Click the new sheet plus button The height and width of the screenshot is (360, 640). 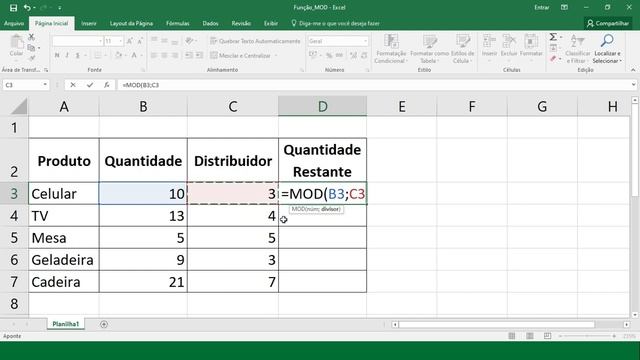104,324
